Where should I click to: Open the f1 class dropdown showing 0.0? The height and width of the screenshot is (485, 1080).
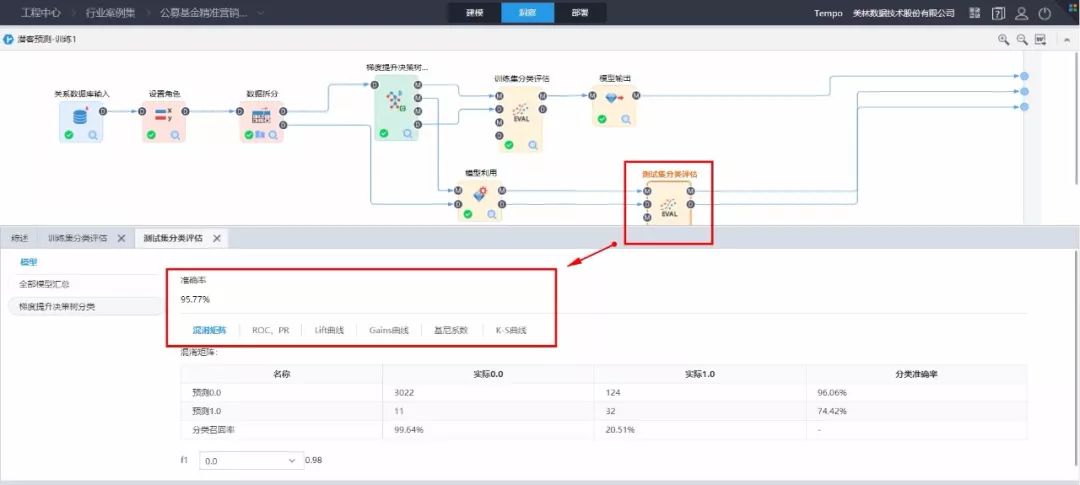[251, 460]
